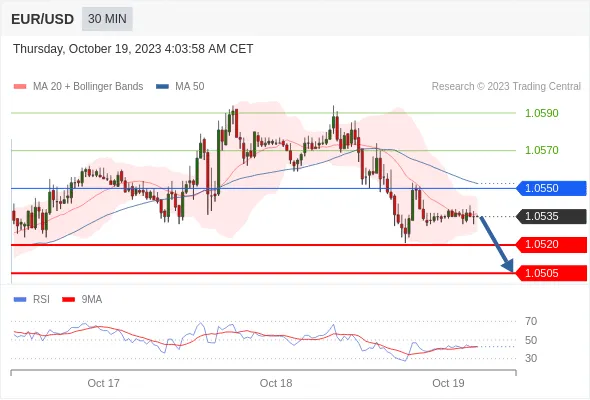This screenshot has width=590, height=400.
Task: Click the 30 MIN timeframe button
Action: 107,18
